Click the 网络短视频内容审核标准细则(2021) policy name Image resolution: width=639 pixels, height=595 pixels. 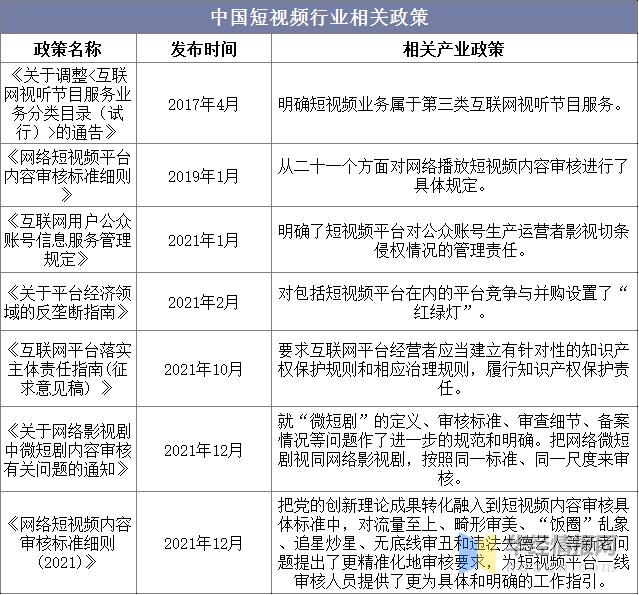68,542
